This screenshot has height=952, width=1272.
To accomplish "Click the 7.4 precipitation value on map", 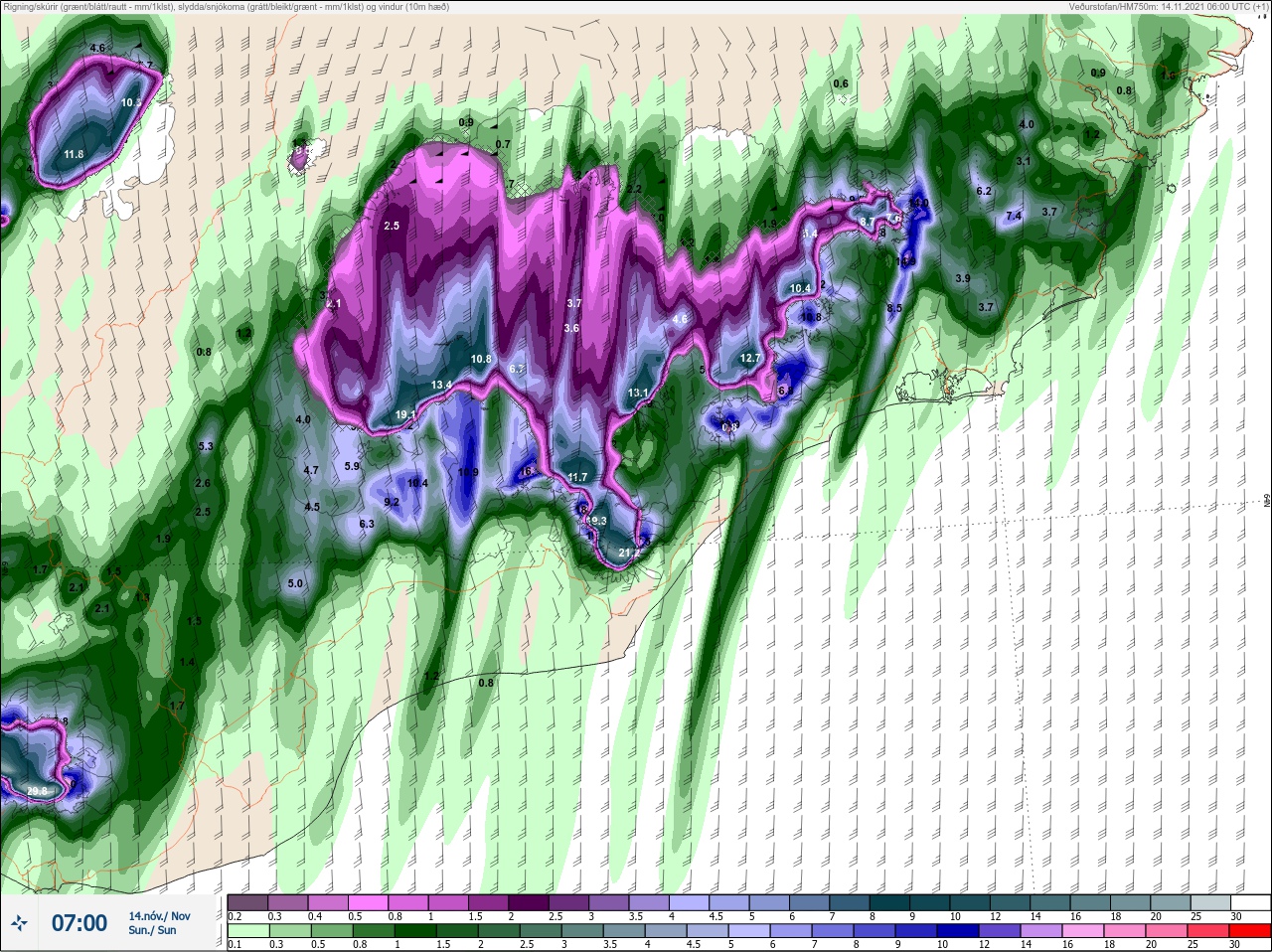I will [1014, 216].
